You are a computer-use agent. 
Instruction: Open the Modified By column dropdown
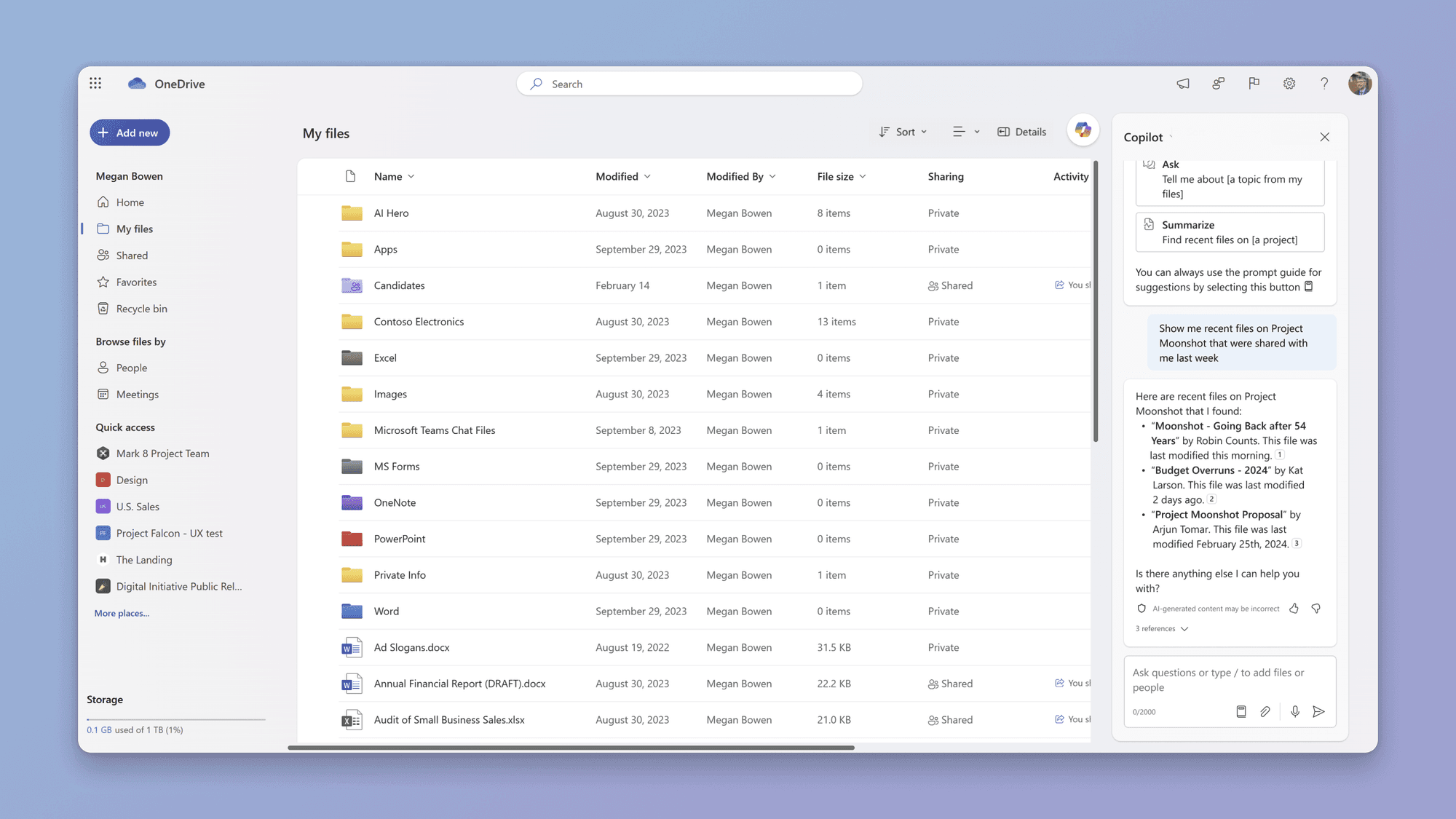[741, 176]
